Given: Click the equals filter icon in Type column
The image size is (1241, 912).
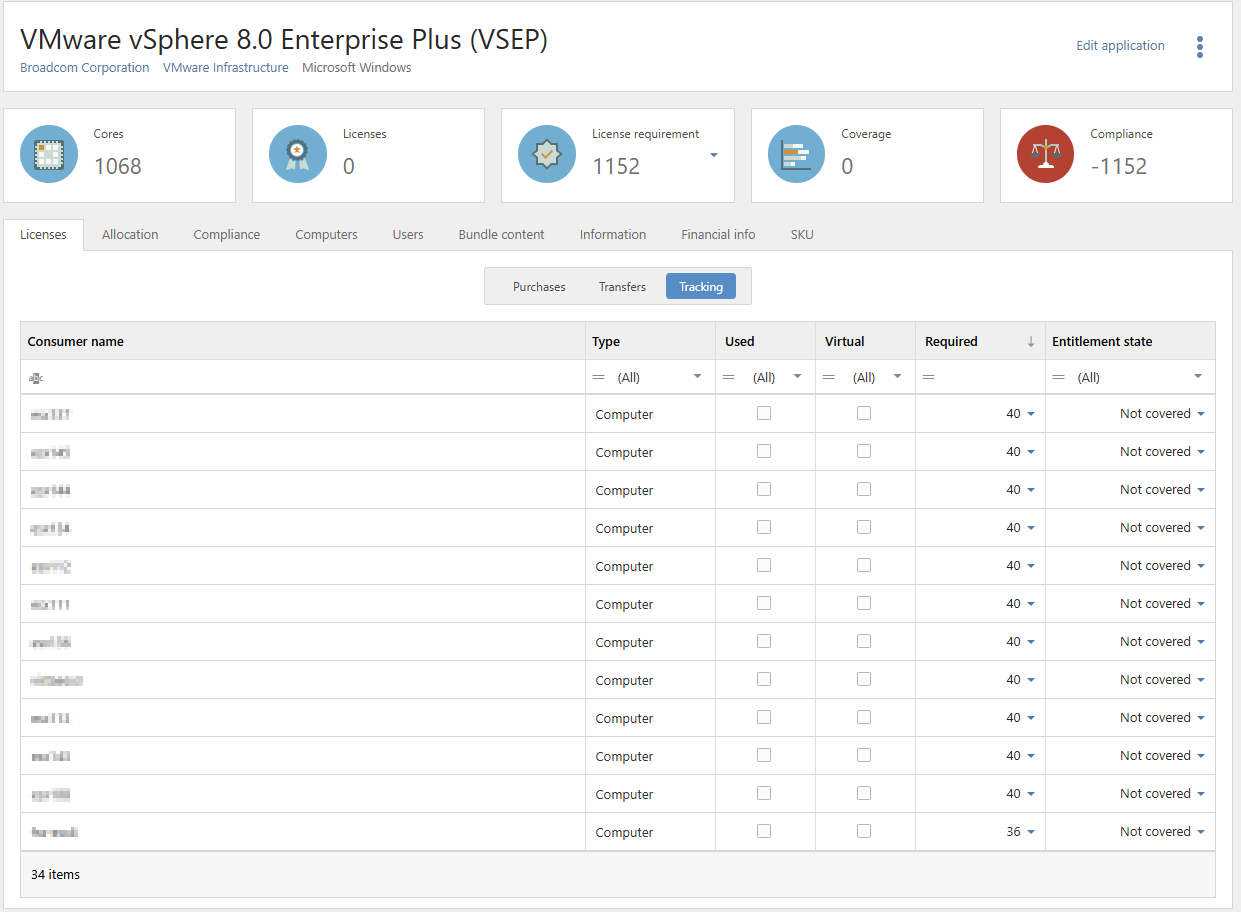Looking at the screenshot, I should pyautogui.click(x=599, y=377).
